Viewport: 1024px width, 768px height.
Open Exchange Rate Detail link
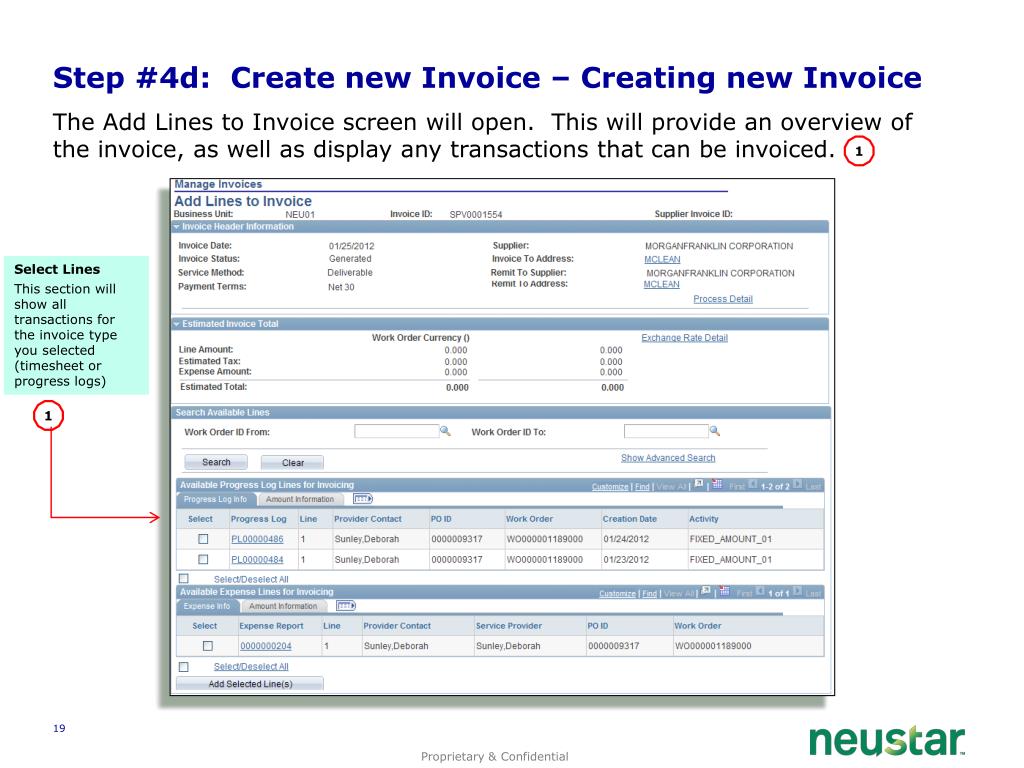point(684,338)
